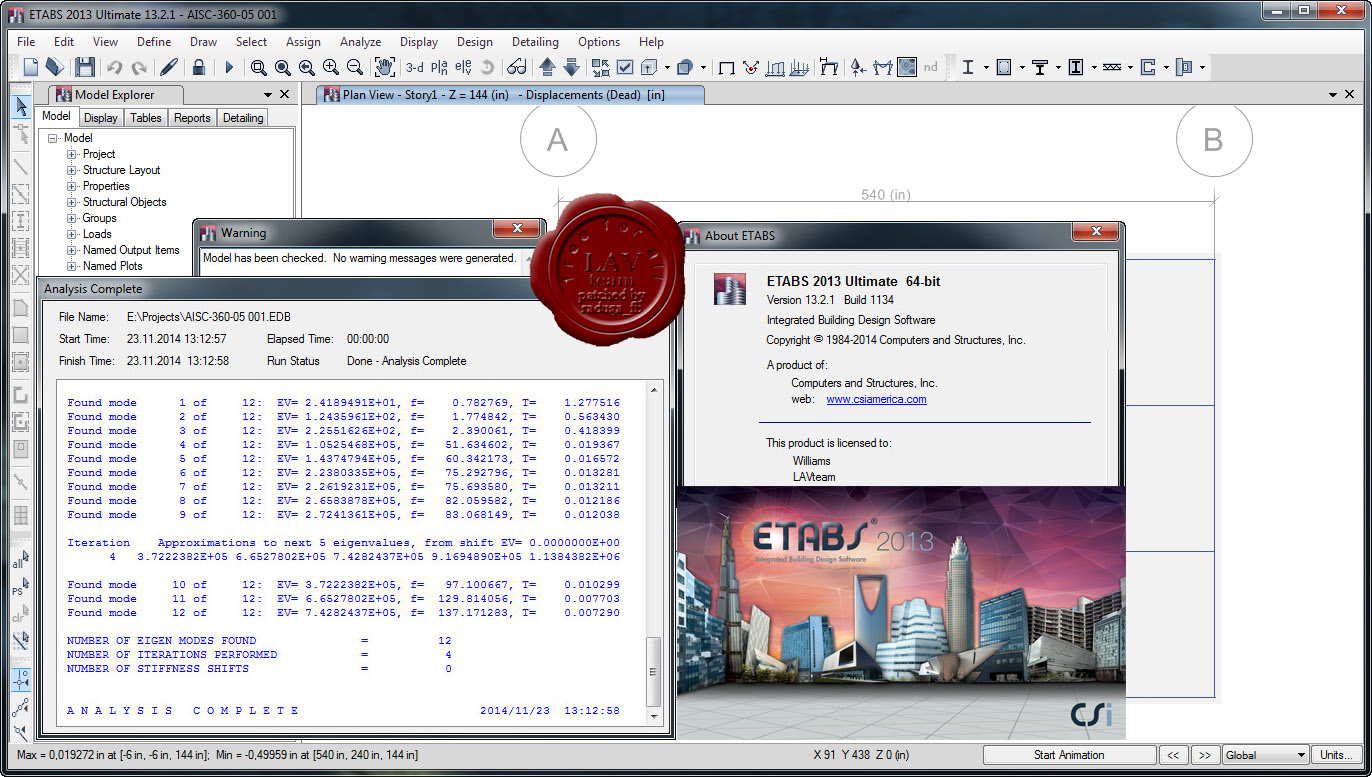
Task: Switch to the Reports tab
Action: click(192, 118)
